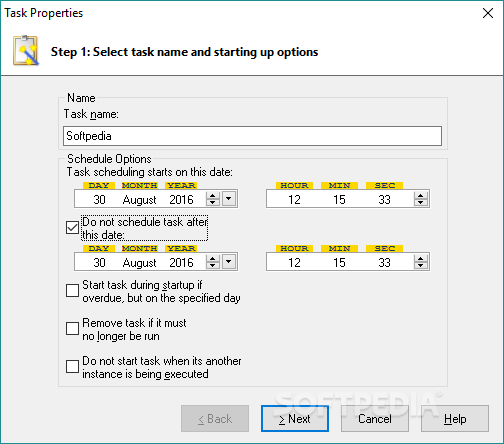Close the Task Properties dialog
Image resolution: width=504 pixels, height=444 pixels.
pos(488,13)
